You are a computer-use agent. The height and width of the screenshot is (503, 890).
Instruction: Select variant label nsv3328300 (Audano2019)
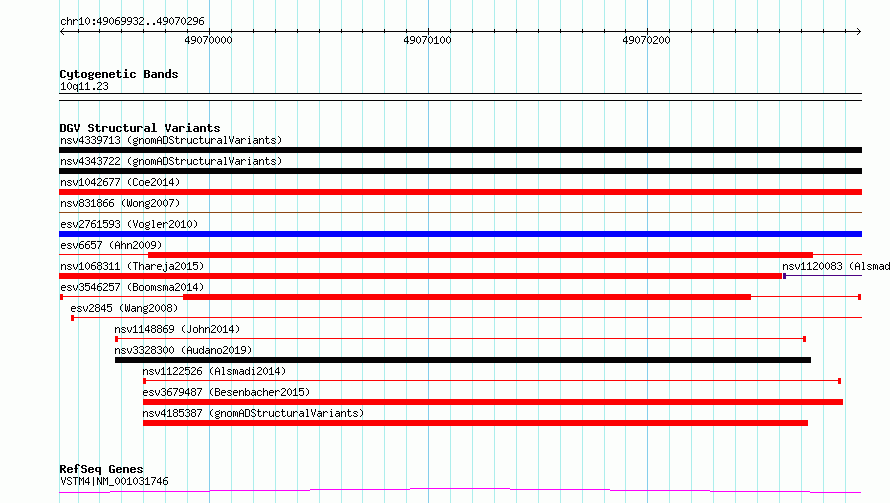(183, 350)
